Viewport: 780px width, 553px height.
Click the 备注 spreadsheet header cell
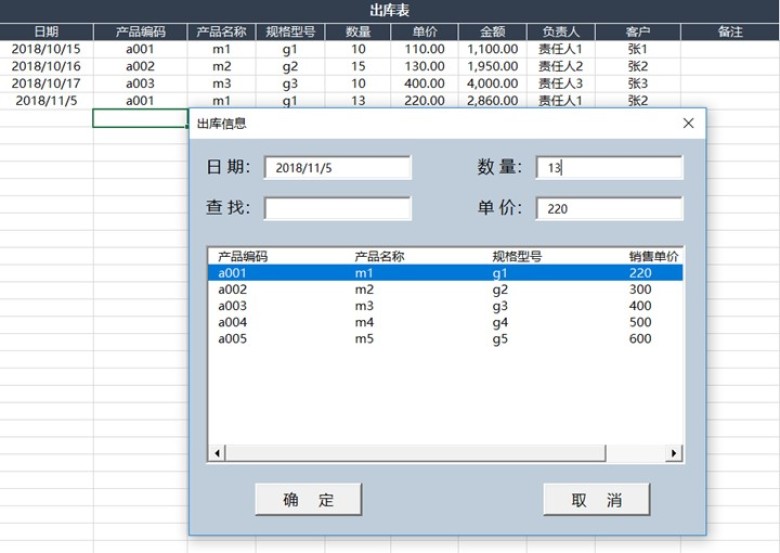(x=730, y=32)
